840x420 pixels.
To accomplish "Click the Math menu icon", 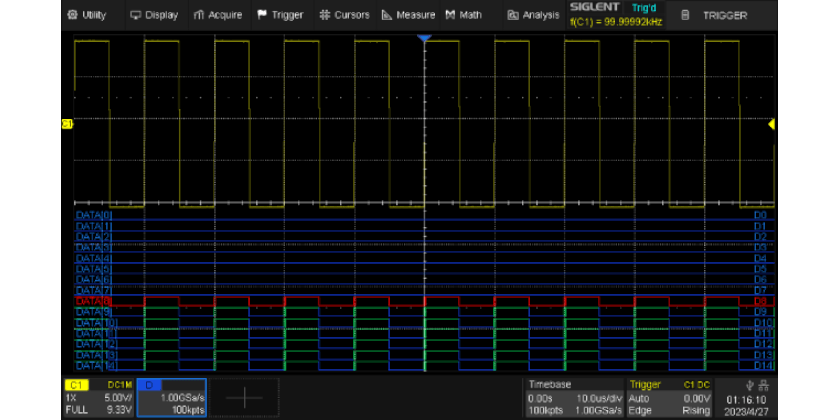I will tap(452, 15).
